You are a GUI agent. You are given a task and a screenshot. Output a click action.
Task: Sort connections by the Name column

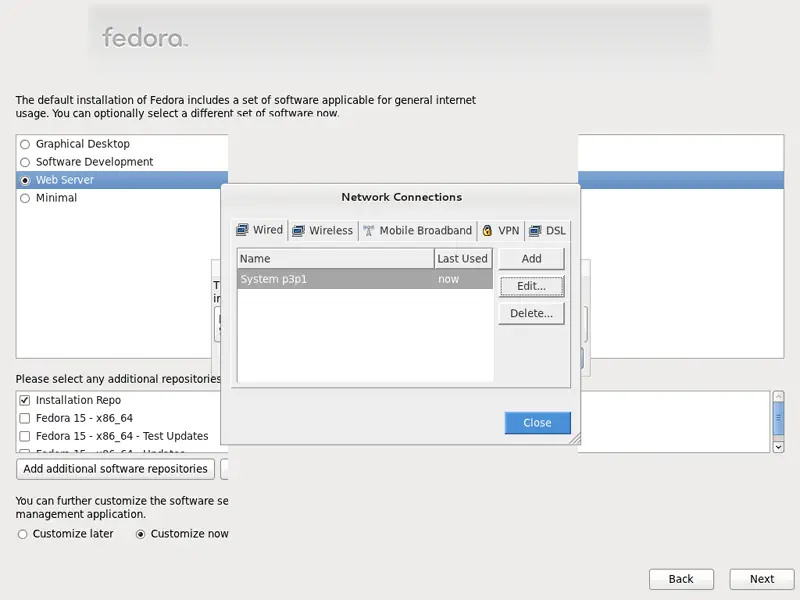[336, 259]
